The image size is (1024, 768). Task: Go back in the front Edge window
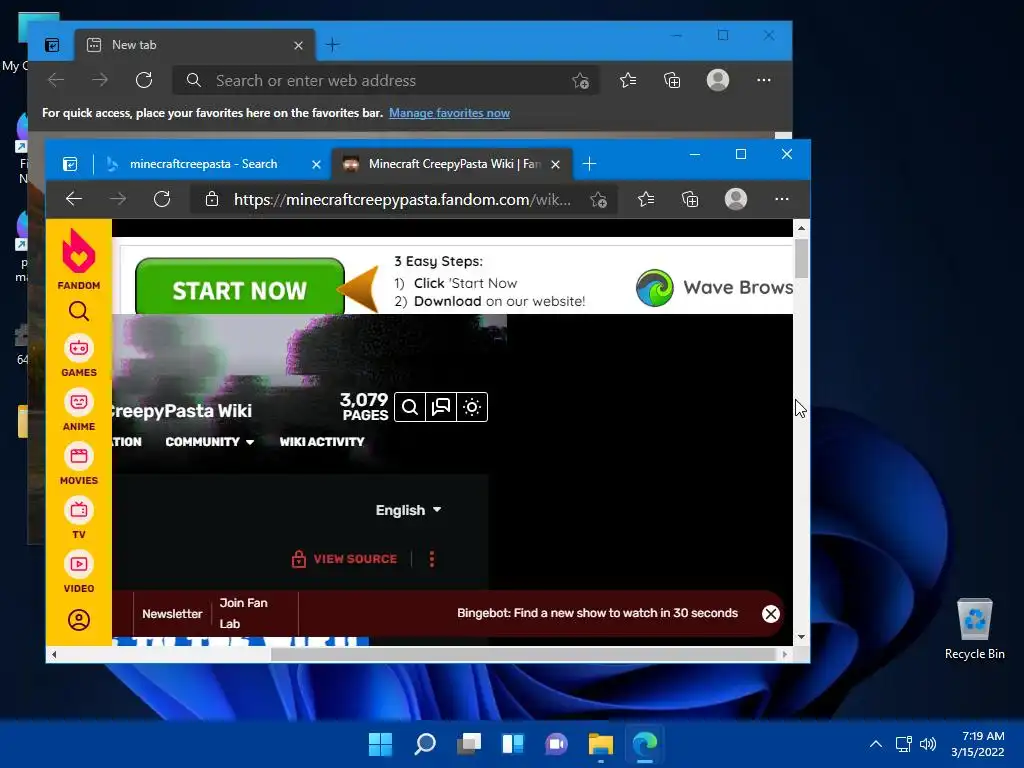pyautogui.click(x=74, y=199)
